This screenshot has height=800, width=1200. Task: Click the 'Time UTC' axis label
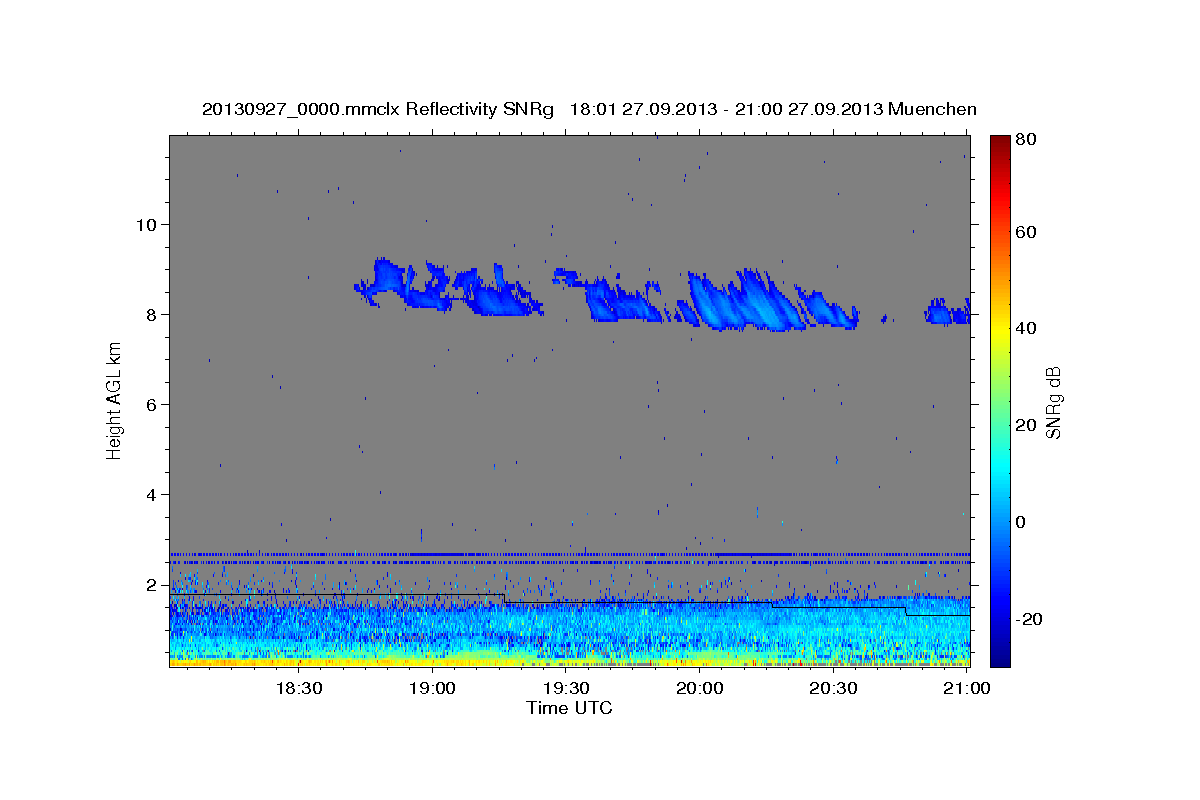tap(569, 708)
